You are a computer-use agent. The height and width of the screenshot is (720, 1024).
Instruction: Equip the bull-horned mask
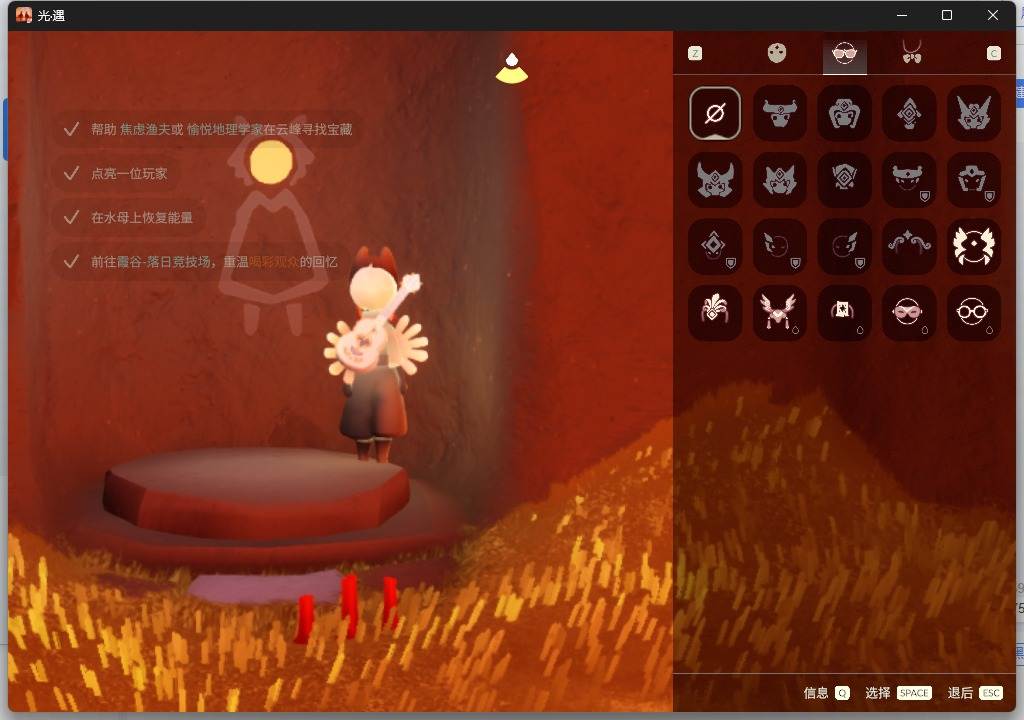coord(779,114)
